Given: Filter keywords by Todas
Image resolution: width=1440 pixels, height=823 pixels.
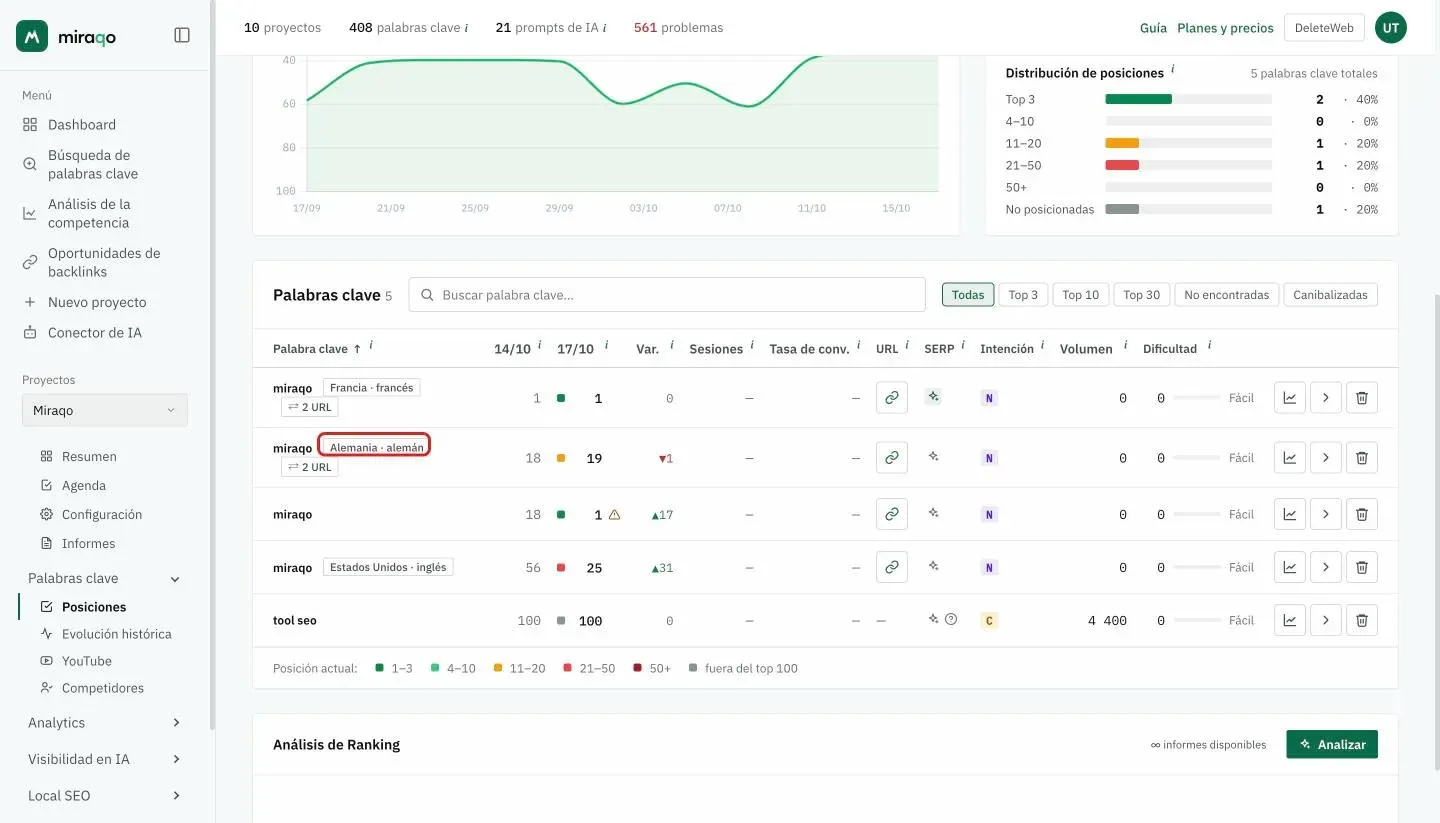Looking at the screenshot, I should pos(968,294).
